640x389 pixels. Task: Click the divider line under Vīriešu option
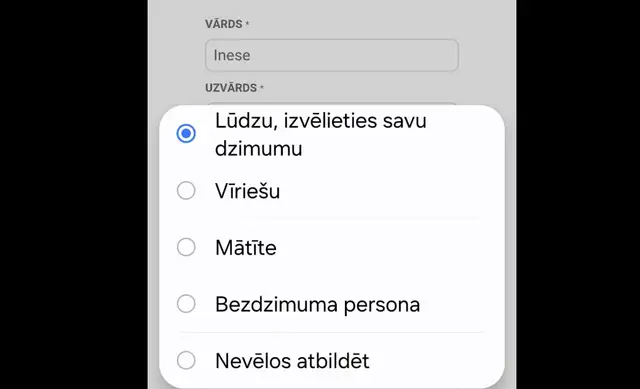point(332,219)
